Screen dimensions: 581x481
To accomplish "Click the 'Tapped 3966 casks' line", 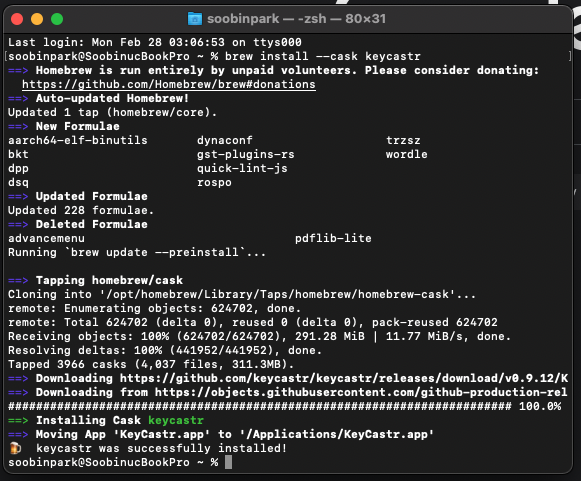I will coord(151,365).
